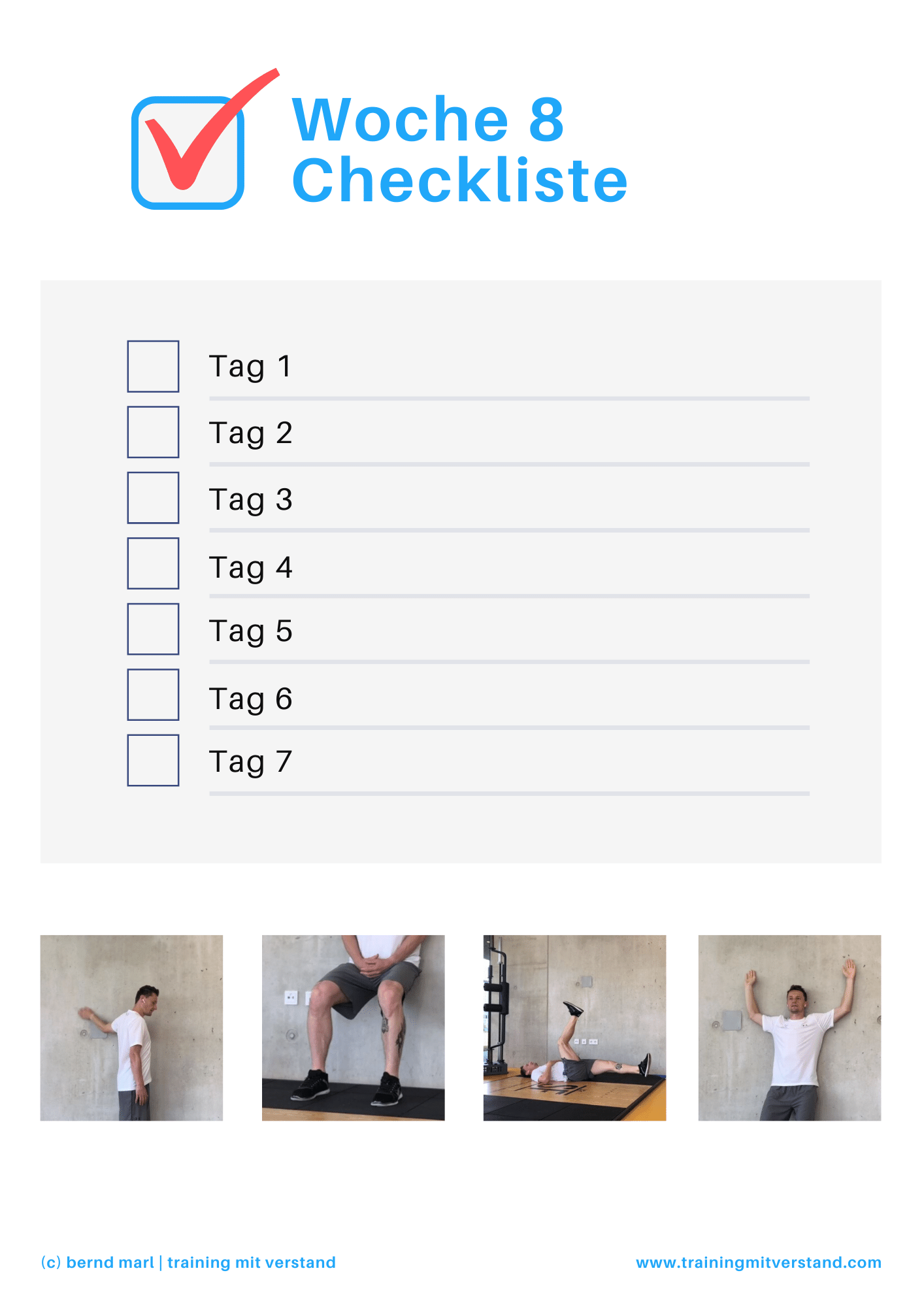Open the www.trainingmitverstand.com link
This screenshot has width=924, height=1307.
click(759, 1263)
